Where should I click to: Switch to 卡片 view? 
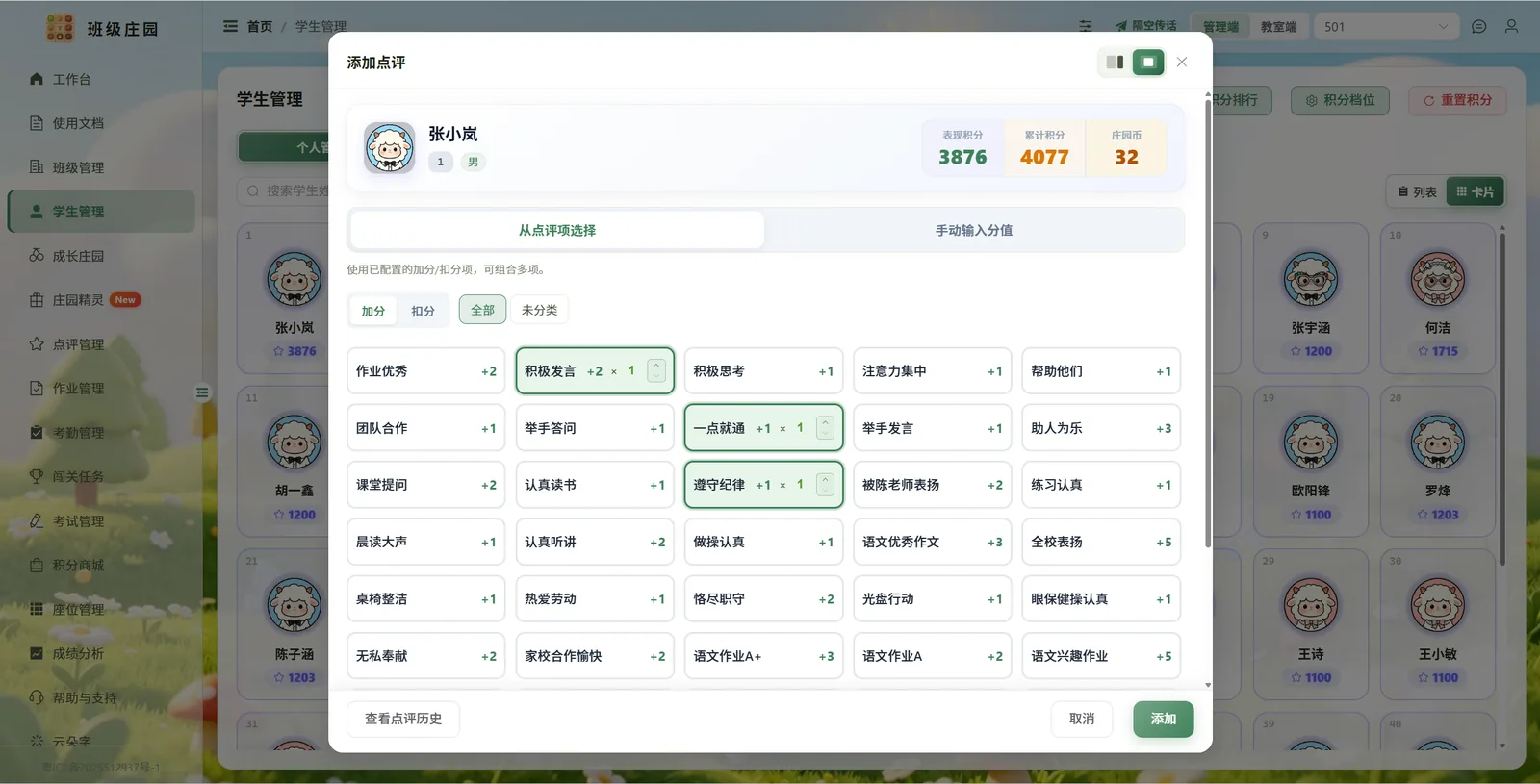click(1475, 192)
